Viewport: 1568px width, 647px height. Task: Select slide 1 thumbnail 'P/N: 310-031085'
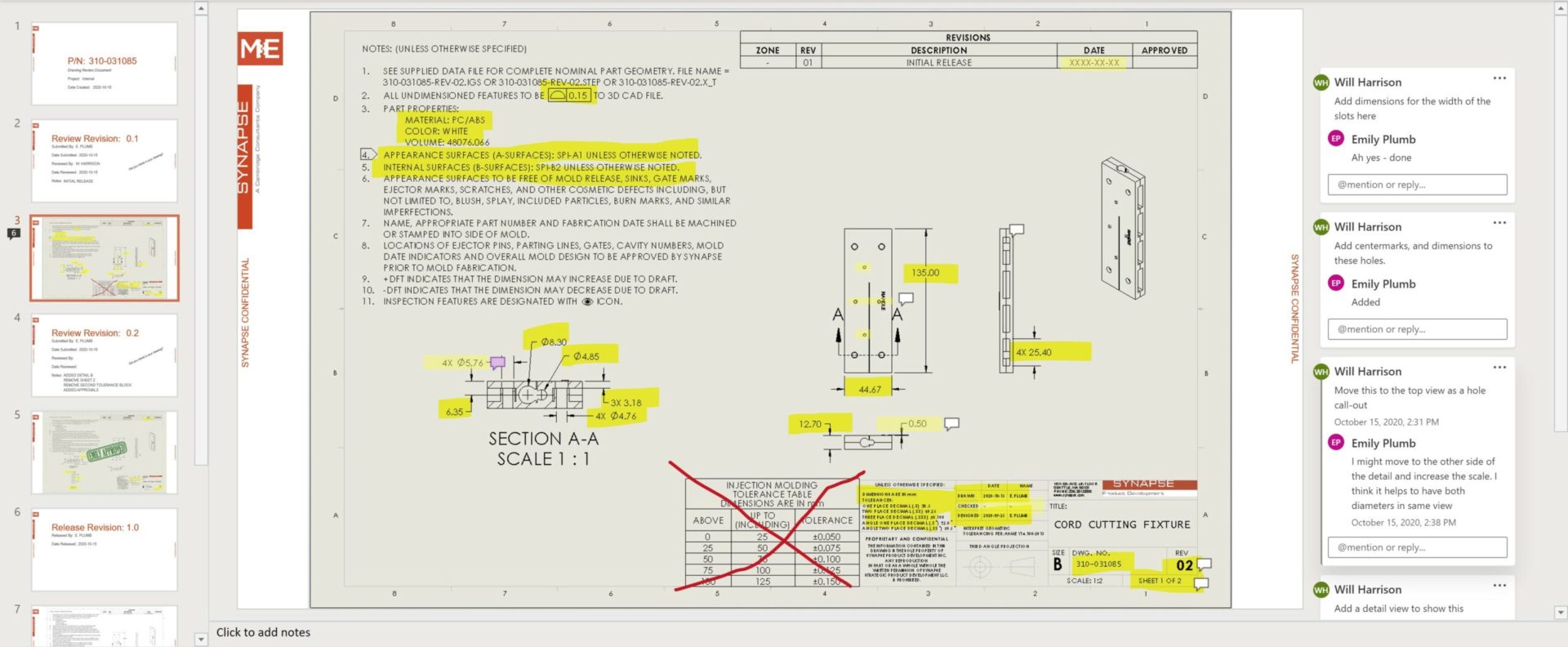tap(105, 64)
